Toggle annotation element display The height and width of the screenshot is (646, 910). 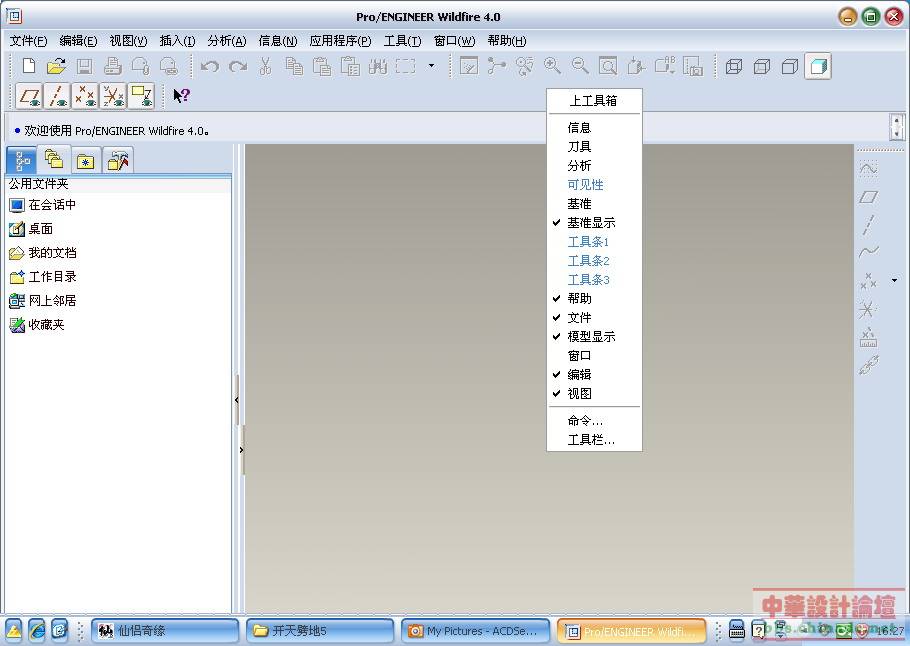pyautogui.click(x=141, y=96)
